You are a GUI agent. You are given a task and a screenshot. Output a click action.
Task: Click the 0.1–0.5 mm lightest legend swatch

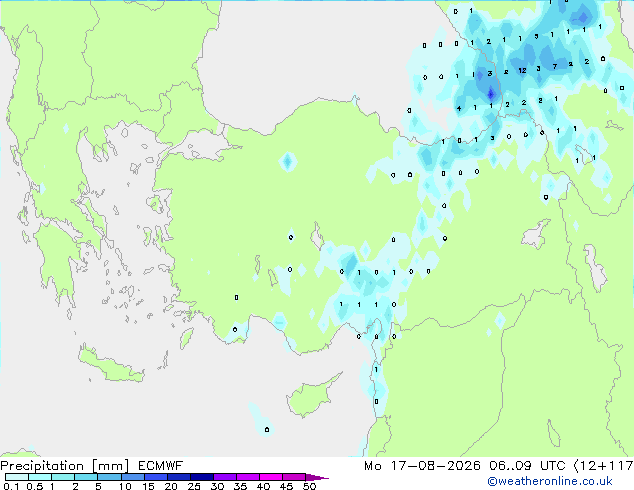pyautogui.click(x=17, y=477)
